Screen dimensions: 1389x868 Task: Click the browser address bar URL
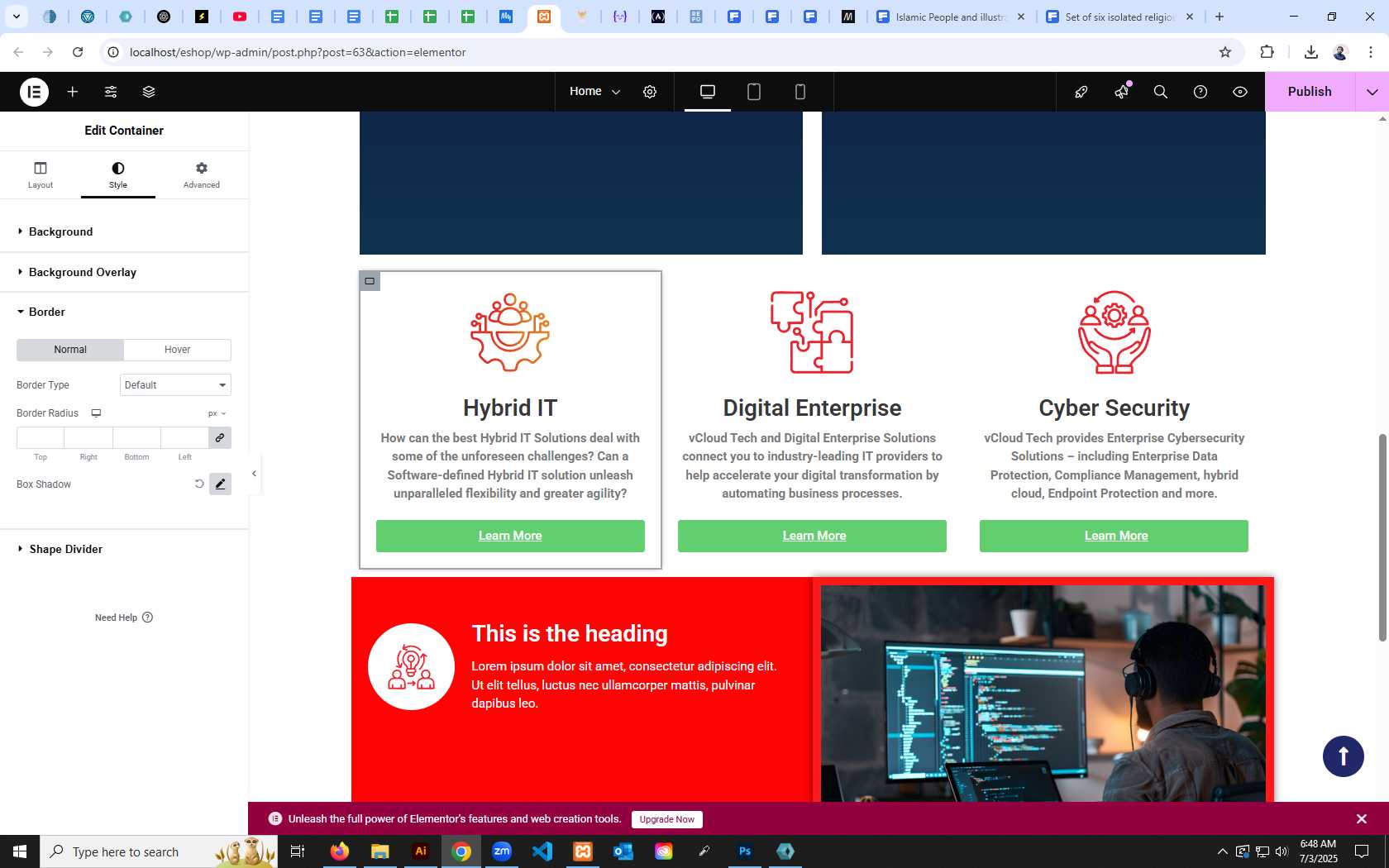coord(298,52)
